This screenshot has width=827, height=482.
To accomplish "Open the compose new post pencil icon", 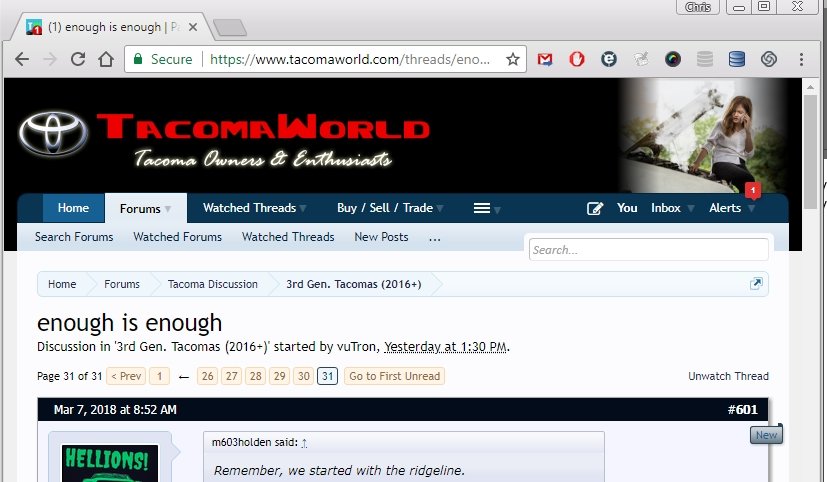I will click(595, 208).
